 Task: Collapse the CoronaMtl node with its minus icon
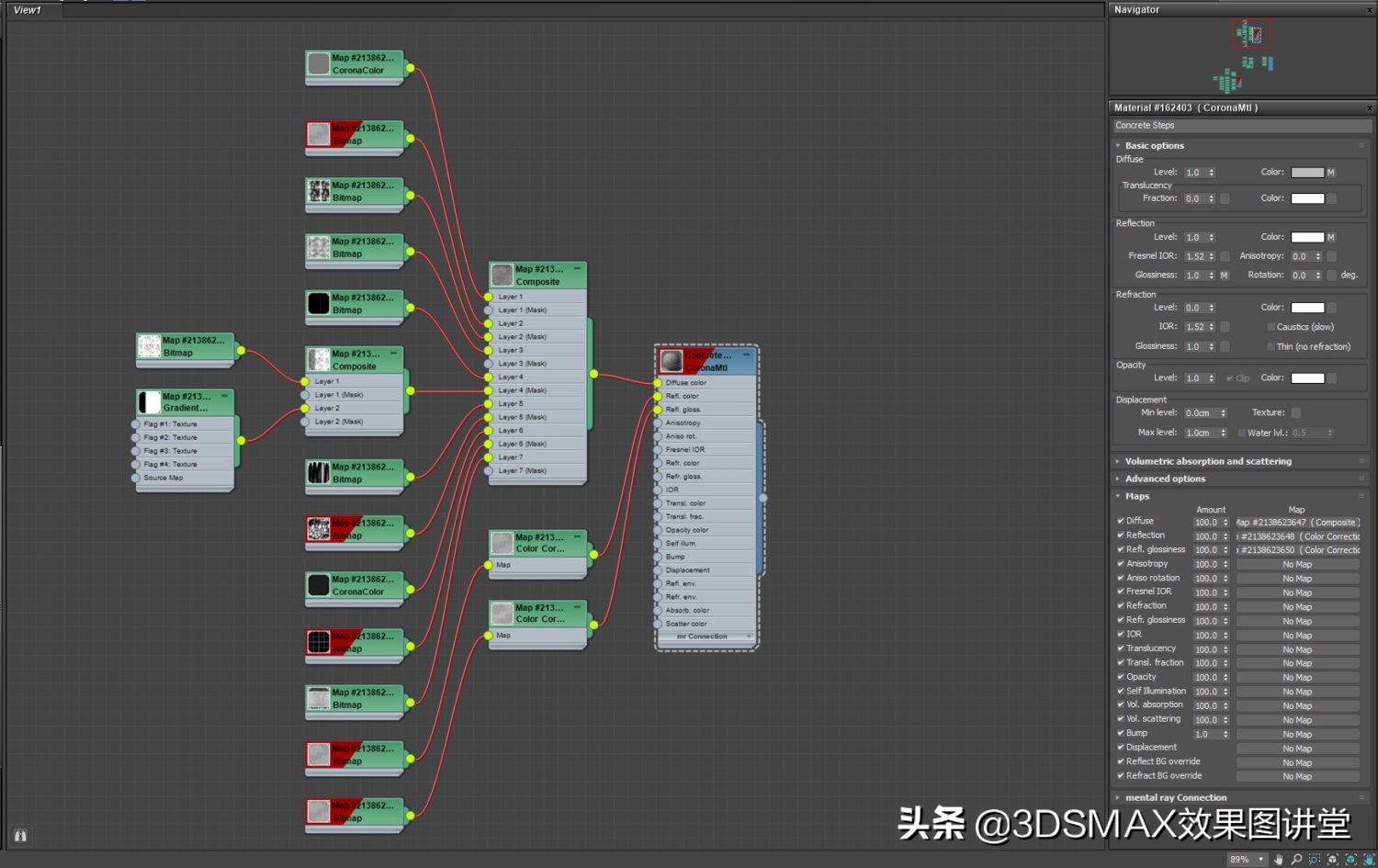(746, 355)
